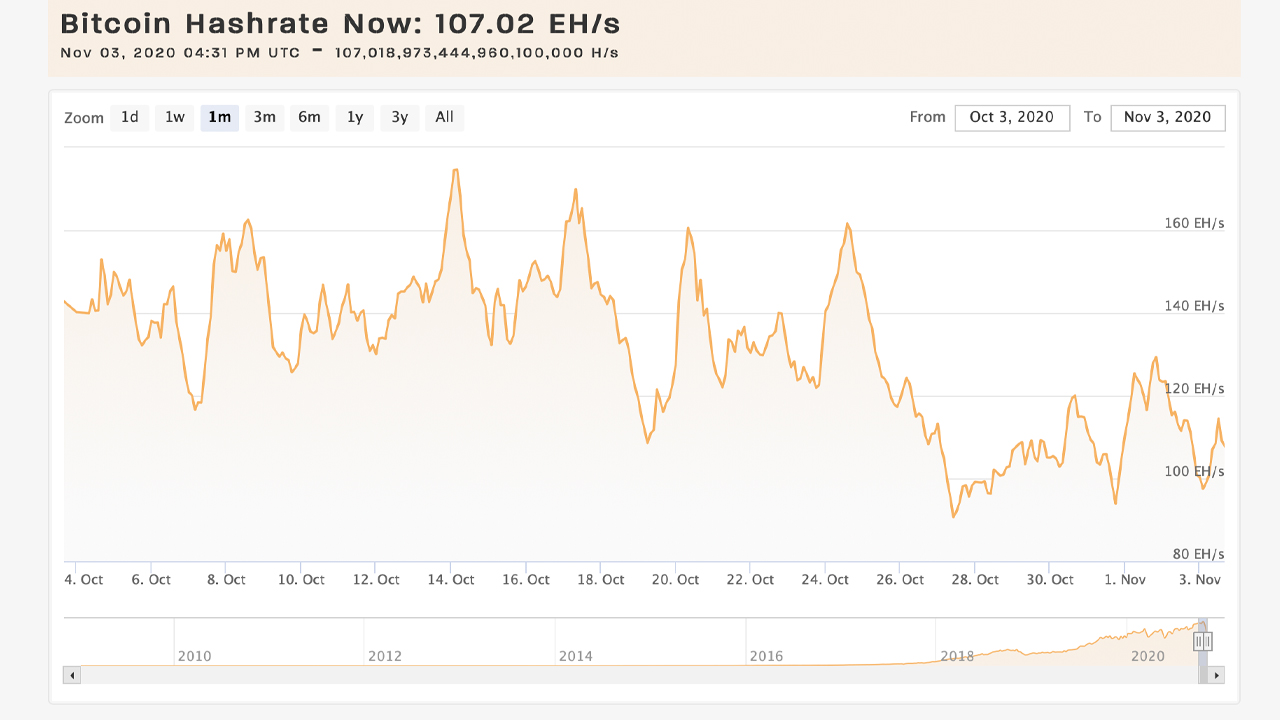The image size is (1280, 720).
Task: Click the scrollbar left arrow under the navigator
Action: point(71,675)
